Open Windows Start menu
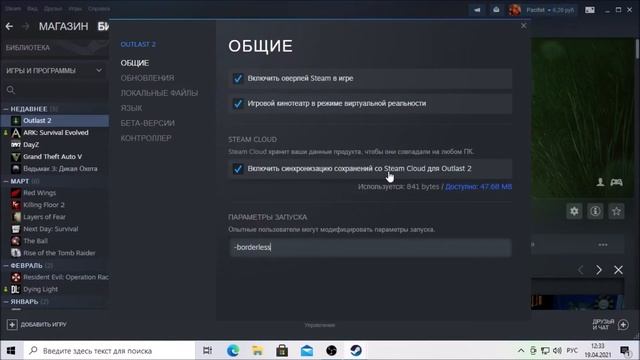This screenshot has height=360, width=640. (x=11, y=351)
